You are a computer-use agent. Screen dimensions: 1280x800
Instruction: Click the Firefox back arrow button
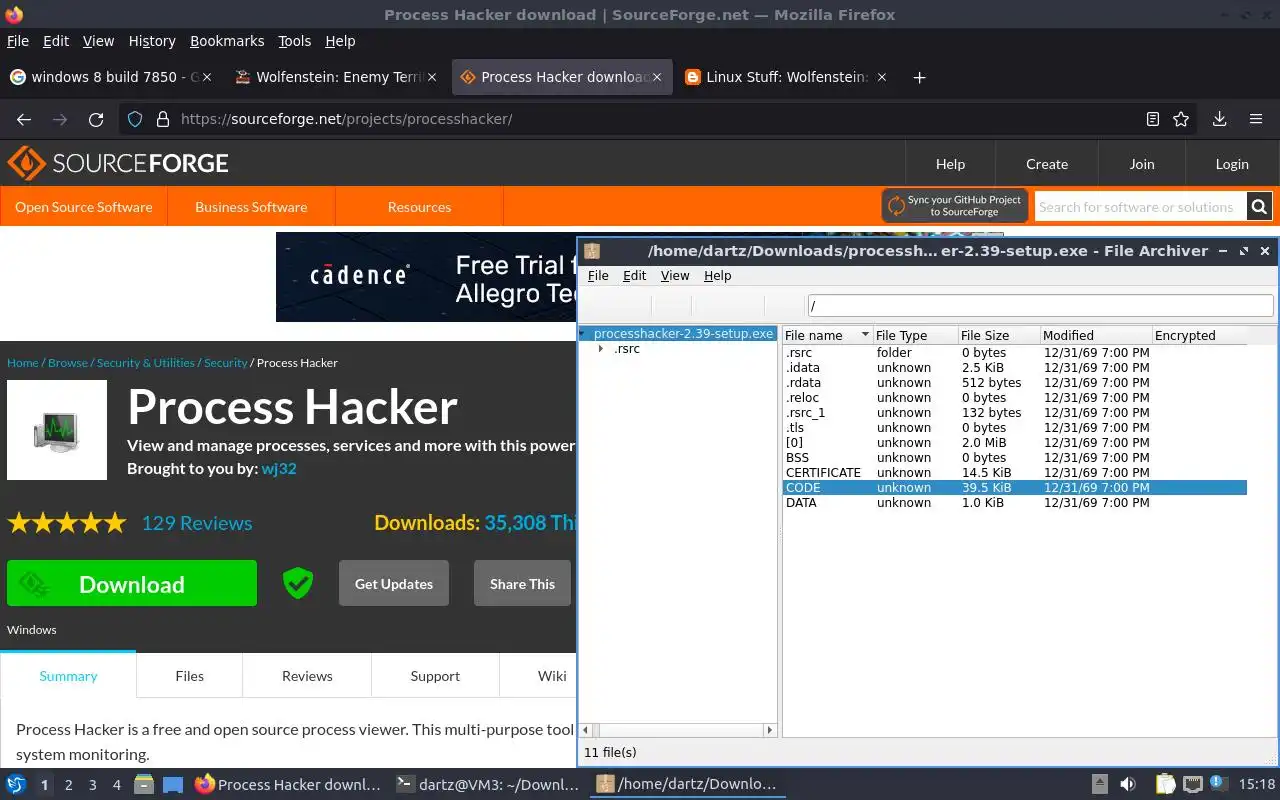coord(24,119)
